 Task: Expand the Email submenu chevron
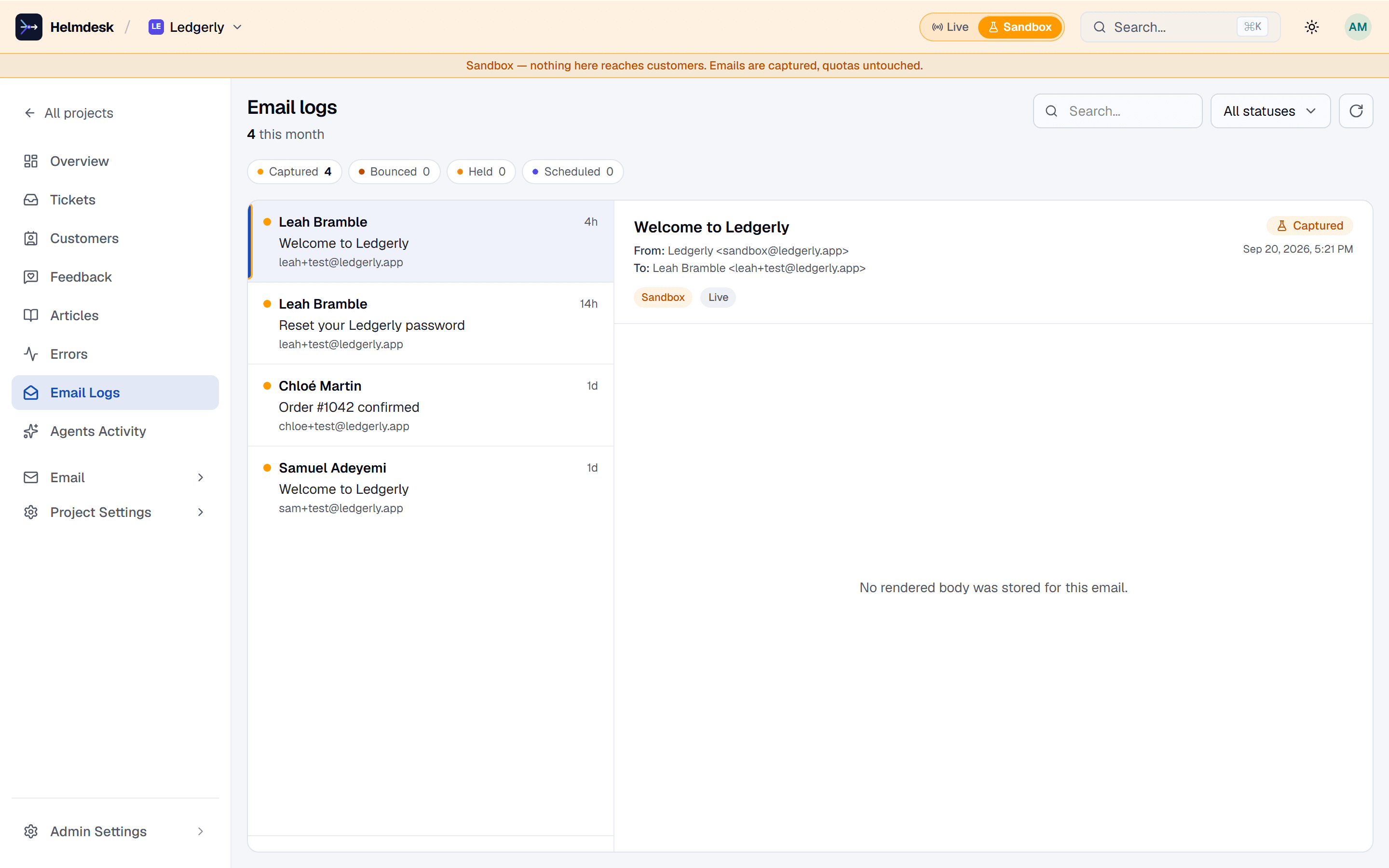[200, 477]
